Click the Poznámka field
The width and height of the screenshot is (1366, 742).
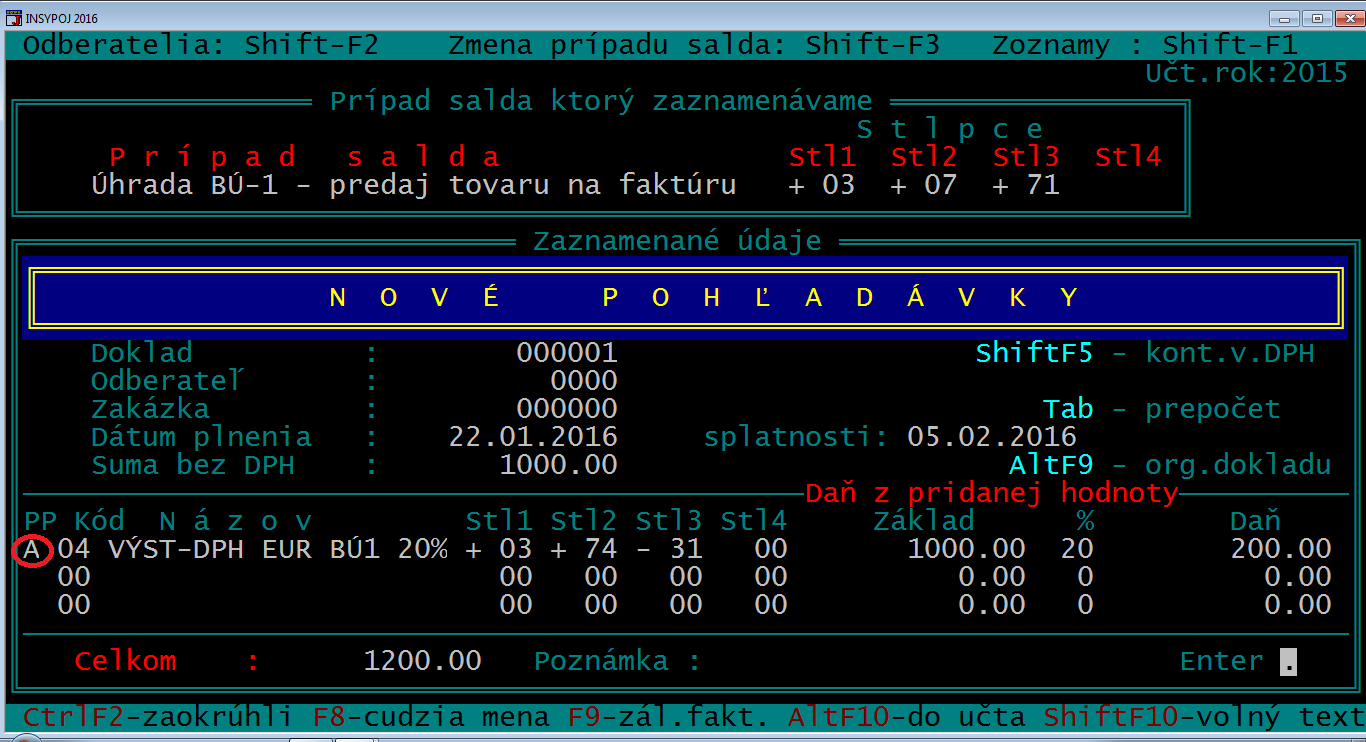(x=618, y=661)
